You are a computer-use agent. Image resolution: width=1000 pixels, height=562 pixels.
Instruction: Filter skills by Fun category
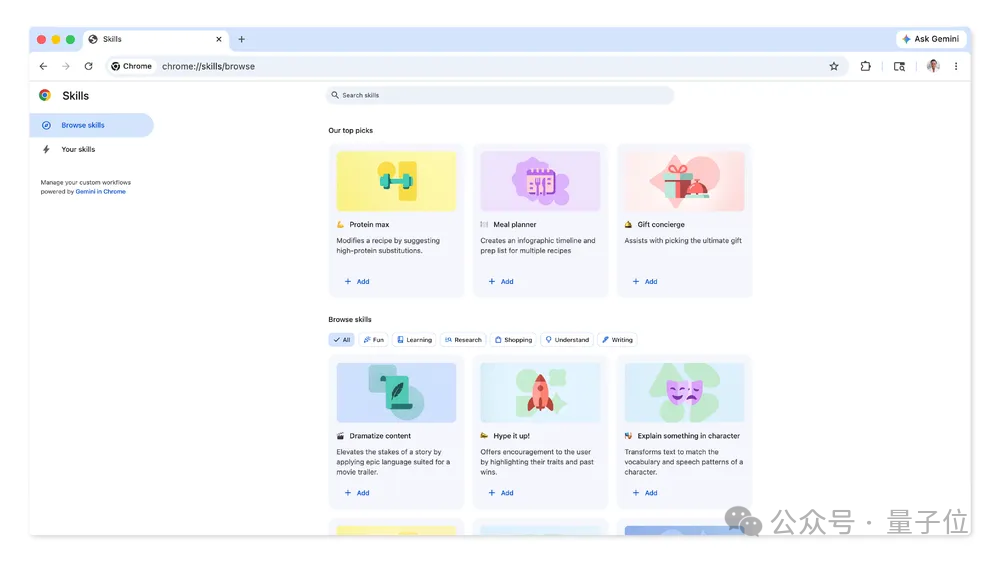coord(374,340)
